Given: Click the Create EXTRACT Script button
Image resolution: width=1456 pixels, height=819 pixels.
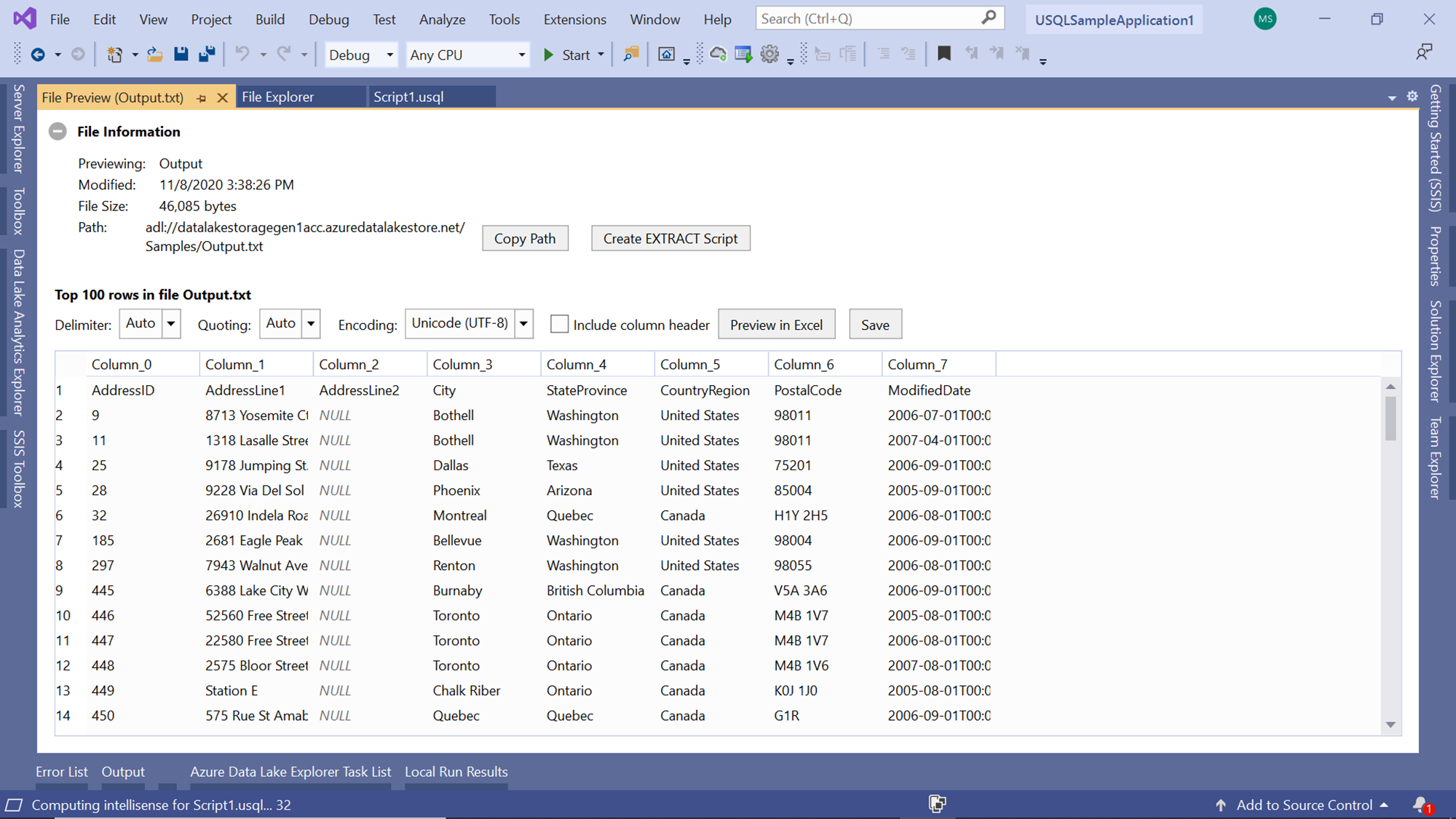Looking at the screenshot, I should pos(670,238).
